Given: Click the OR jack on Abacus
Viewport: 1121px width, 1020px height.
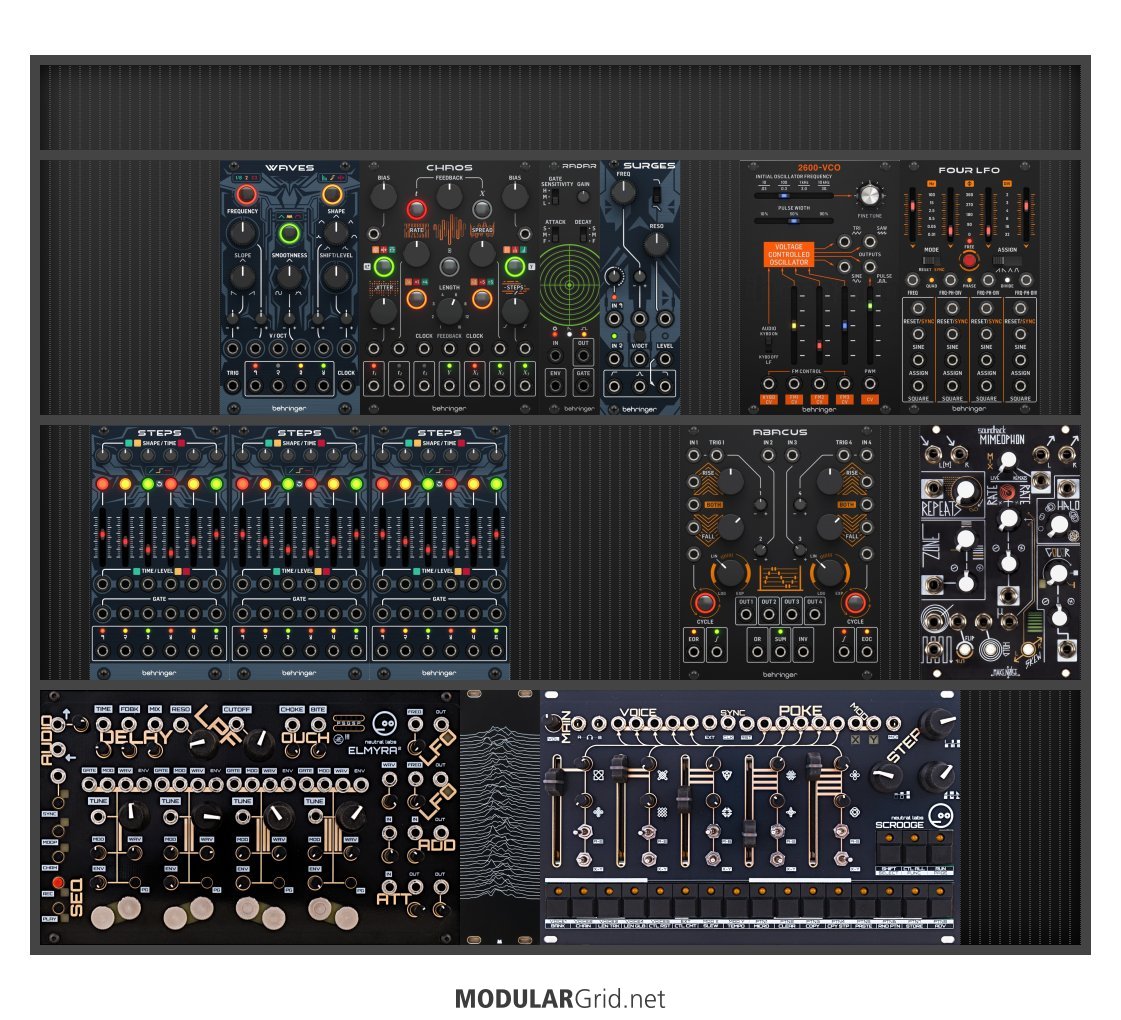Looking at the screenshot, I should (757, 652).
